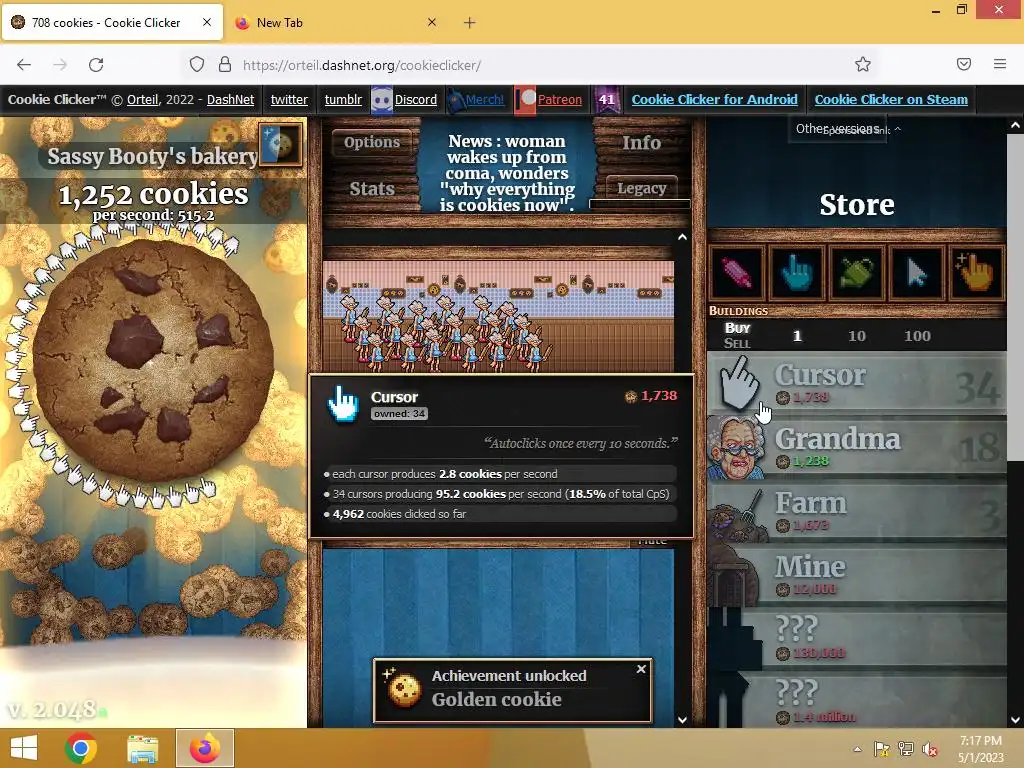Screen dimensions: 1024x768
Task: Buy the green watering can upgrade
Action: point(856,272)
